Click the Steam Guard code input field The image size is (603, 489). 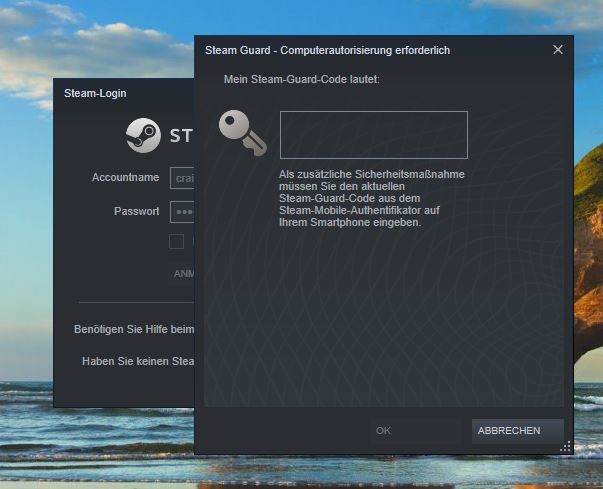pos(374,135)
